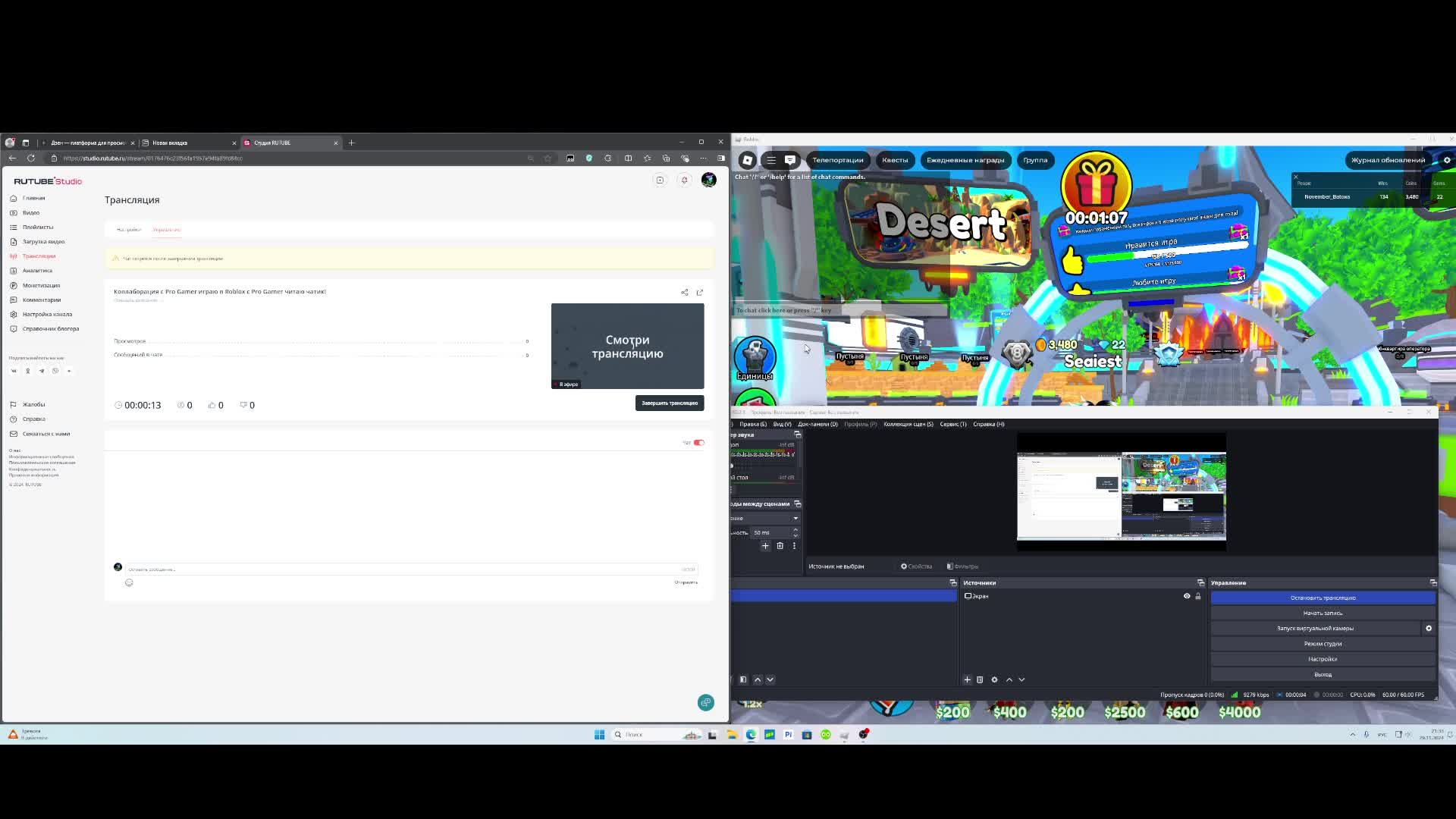Open the RUTUBE profile avatar menu
Viewport: 1456px width, 819px height.
pos(709,180)
